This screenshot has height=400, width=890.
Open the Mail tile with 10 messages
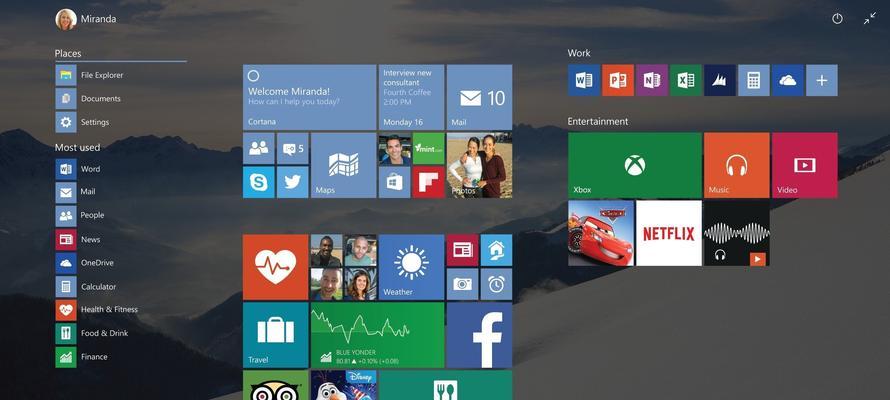click(x=480, y=97)
